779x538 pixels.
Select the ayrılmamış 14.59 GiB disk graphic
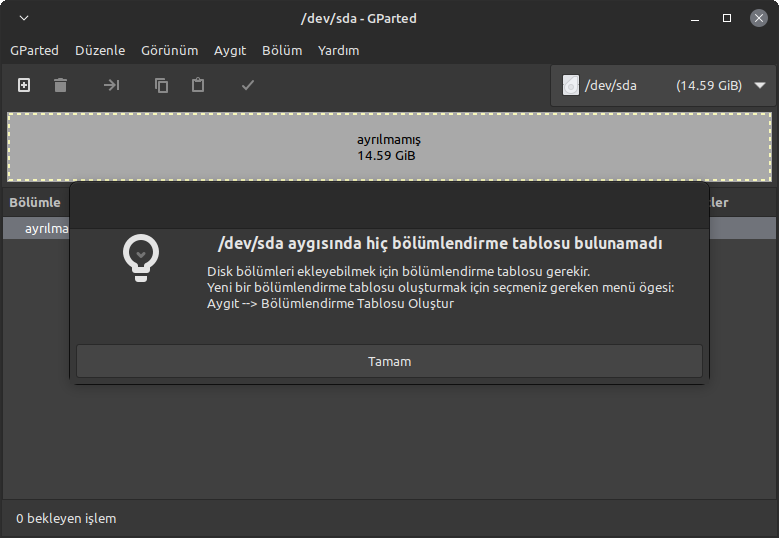tap(390, 147)
